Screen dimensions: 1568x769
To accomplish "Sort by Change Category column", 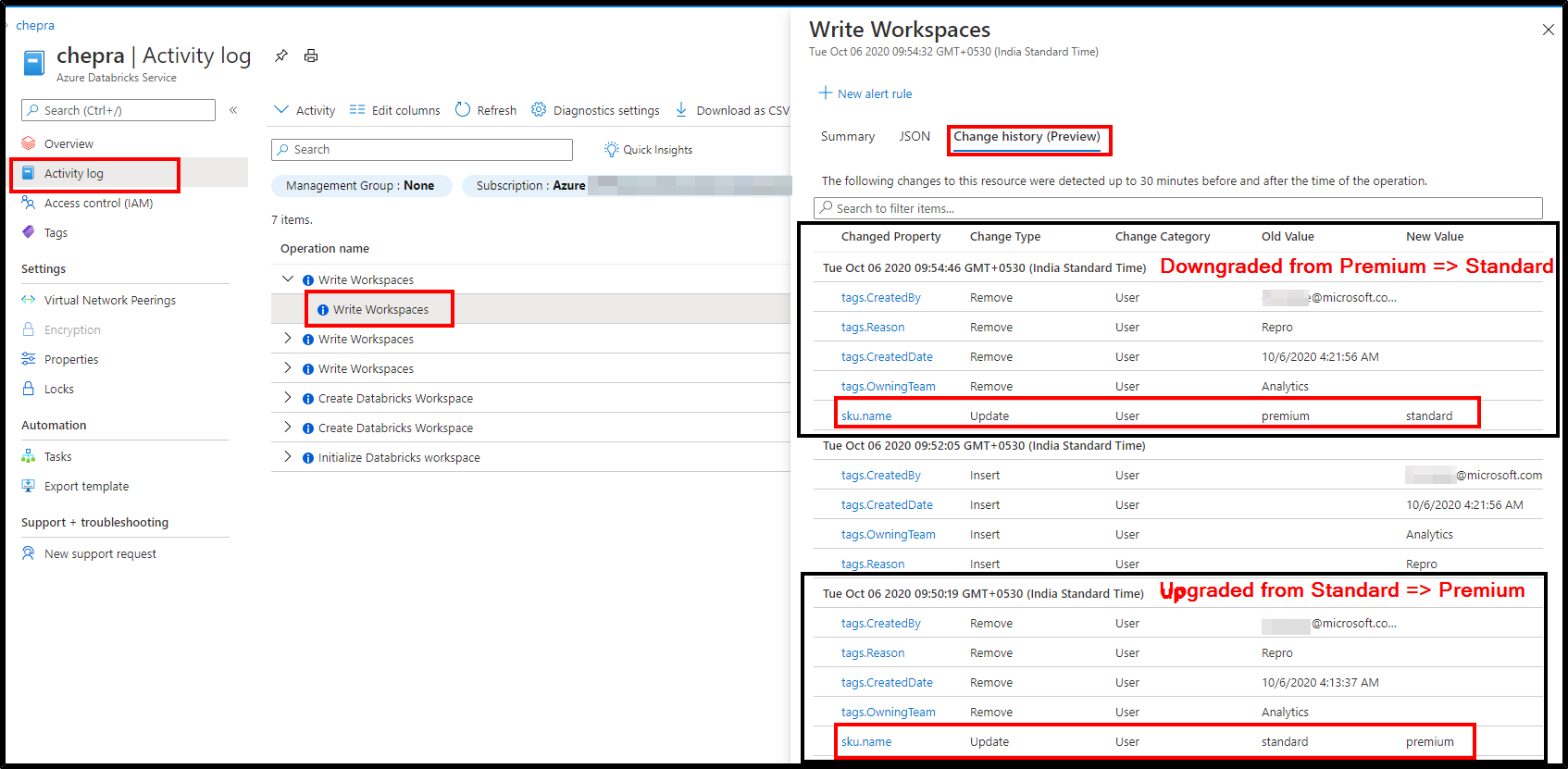I will pos(1163,237).
